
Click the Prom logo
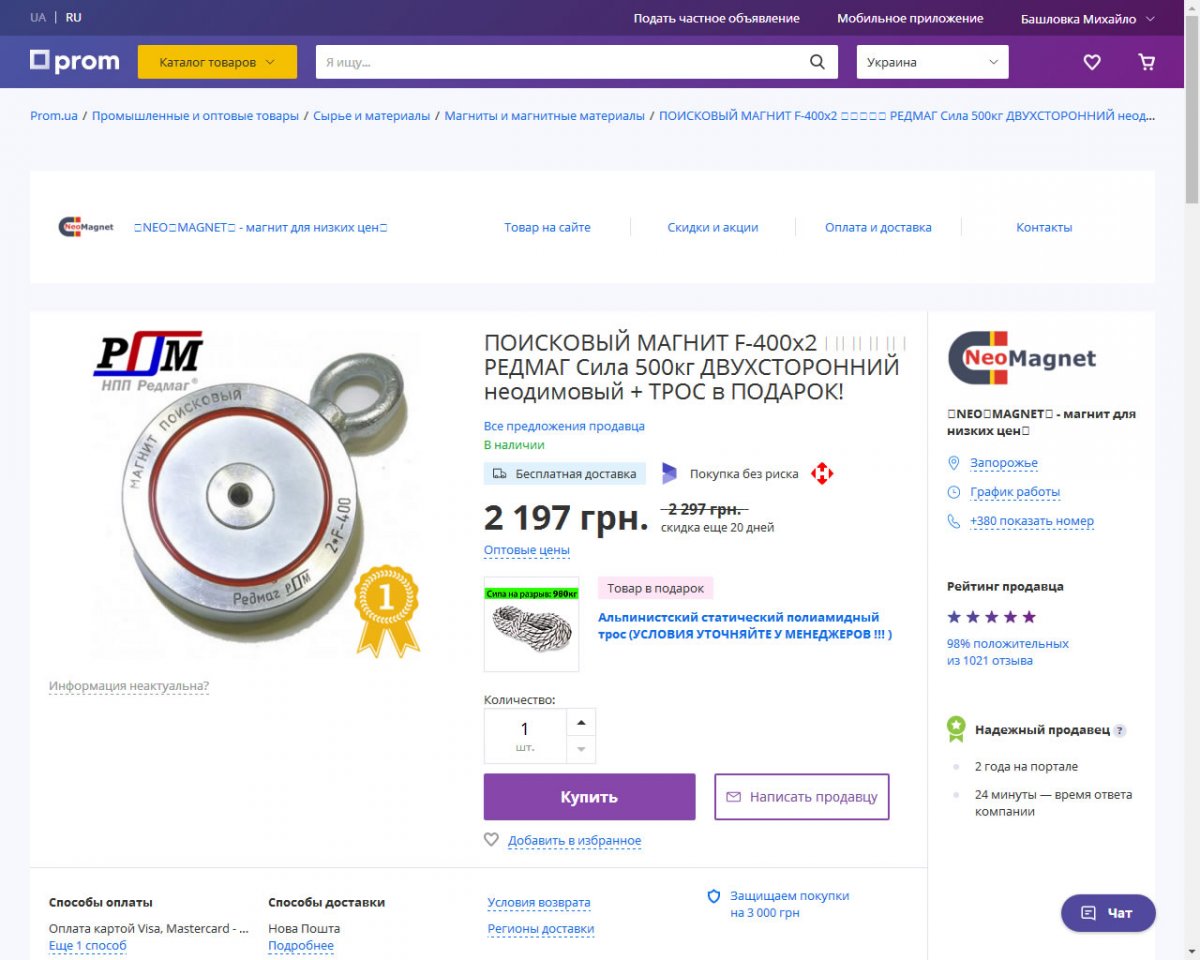[75, 61]
